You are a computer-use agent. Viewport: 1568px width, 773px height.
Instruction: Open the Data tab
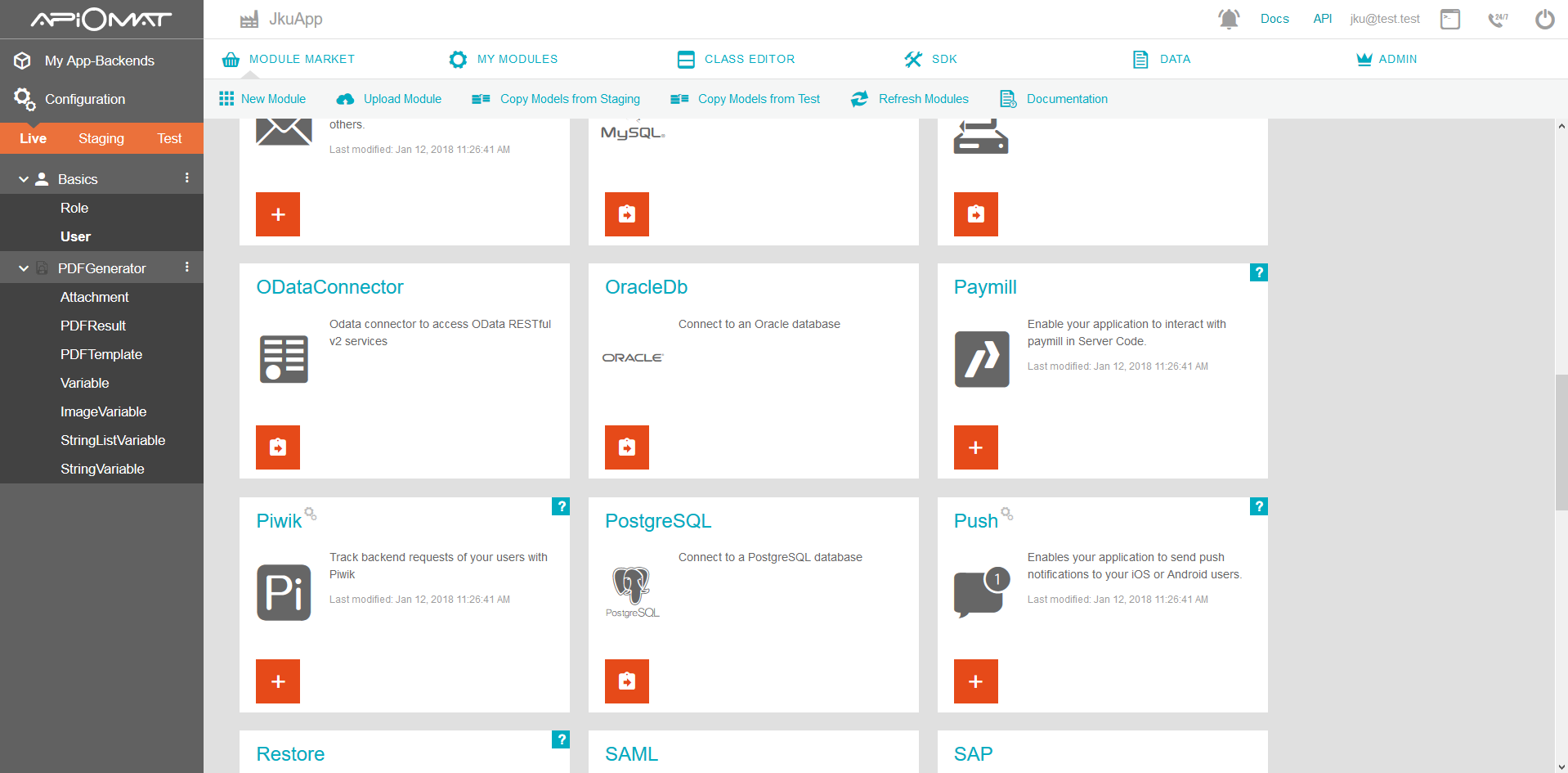1161,59
